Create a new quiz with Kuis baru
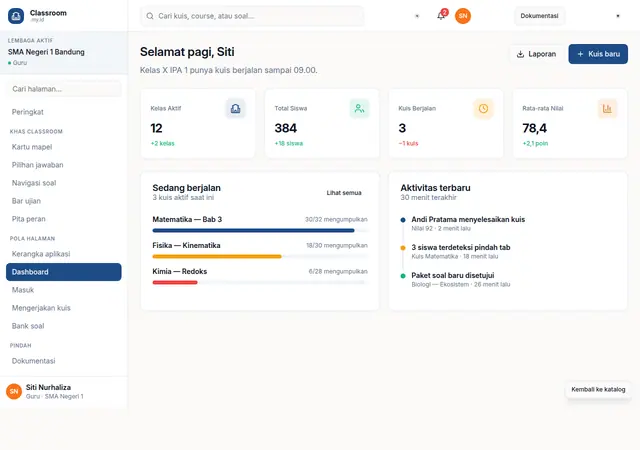The height and width of the screenshot is (450, 640). (x=598, y=54)
